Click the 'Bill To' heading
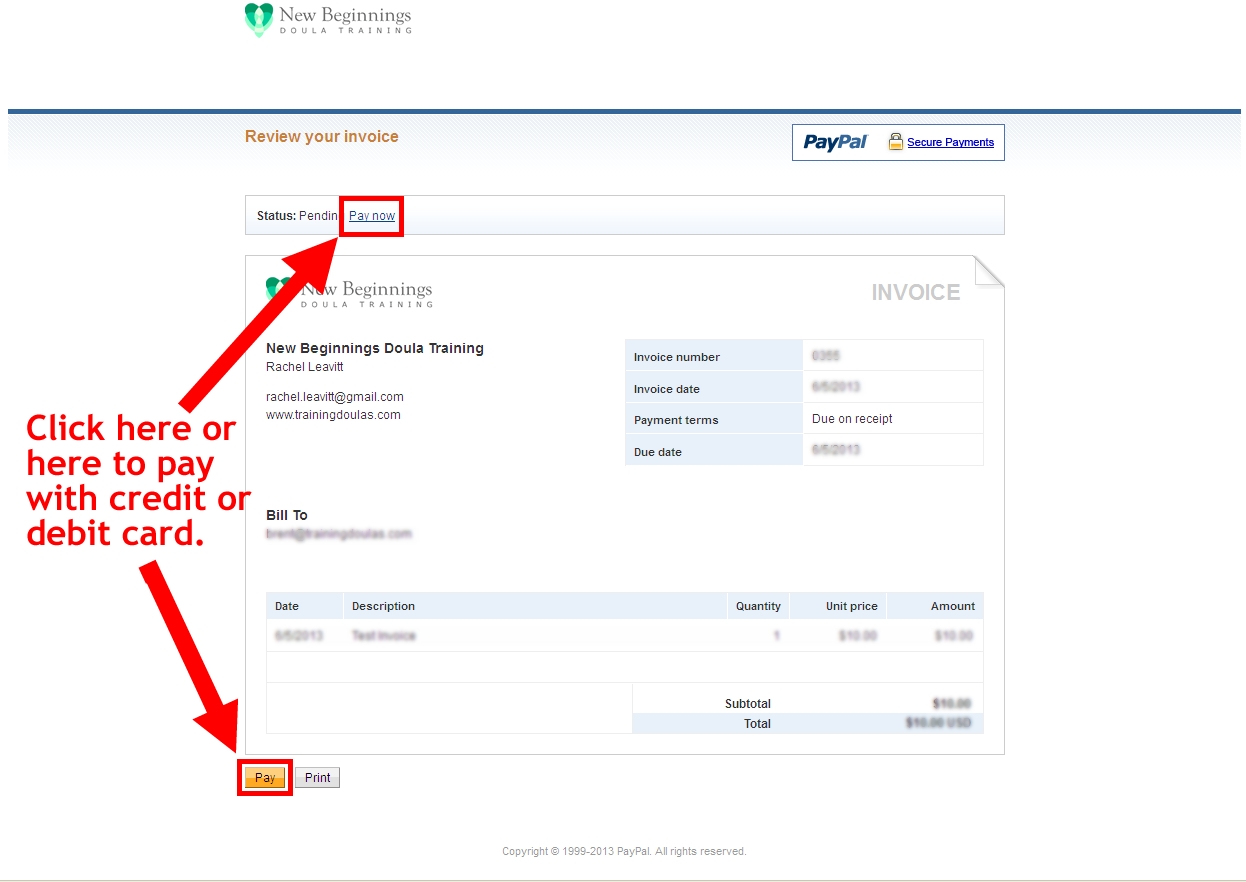This screenshot has width=1246, height=882. [x=287, y=515]
